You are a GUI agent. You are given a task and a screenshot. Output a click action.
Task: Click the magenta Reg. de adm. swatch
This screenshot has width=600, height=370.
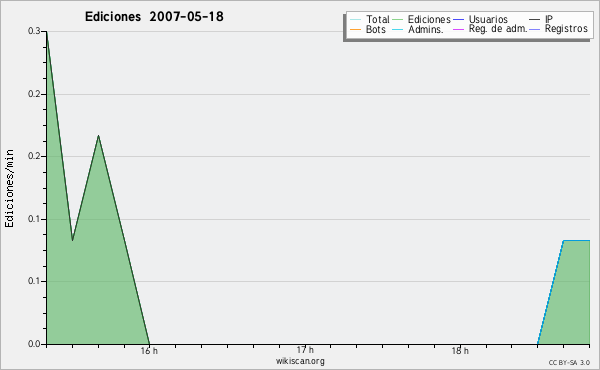[458, 29]
